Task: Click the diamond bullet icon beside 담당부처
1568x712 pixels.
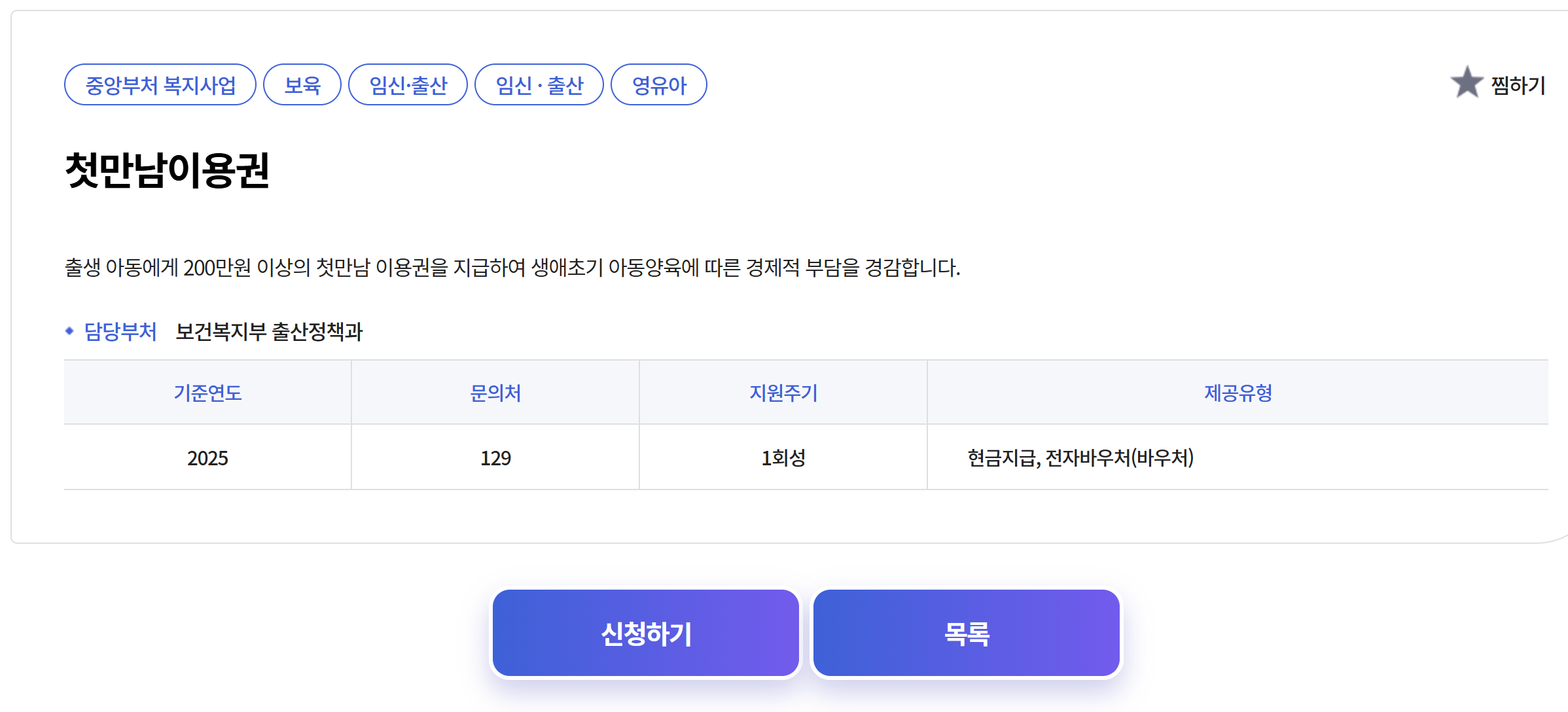Action: pyautogui.click(x=71, y=332)
